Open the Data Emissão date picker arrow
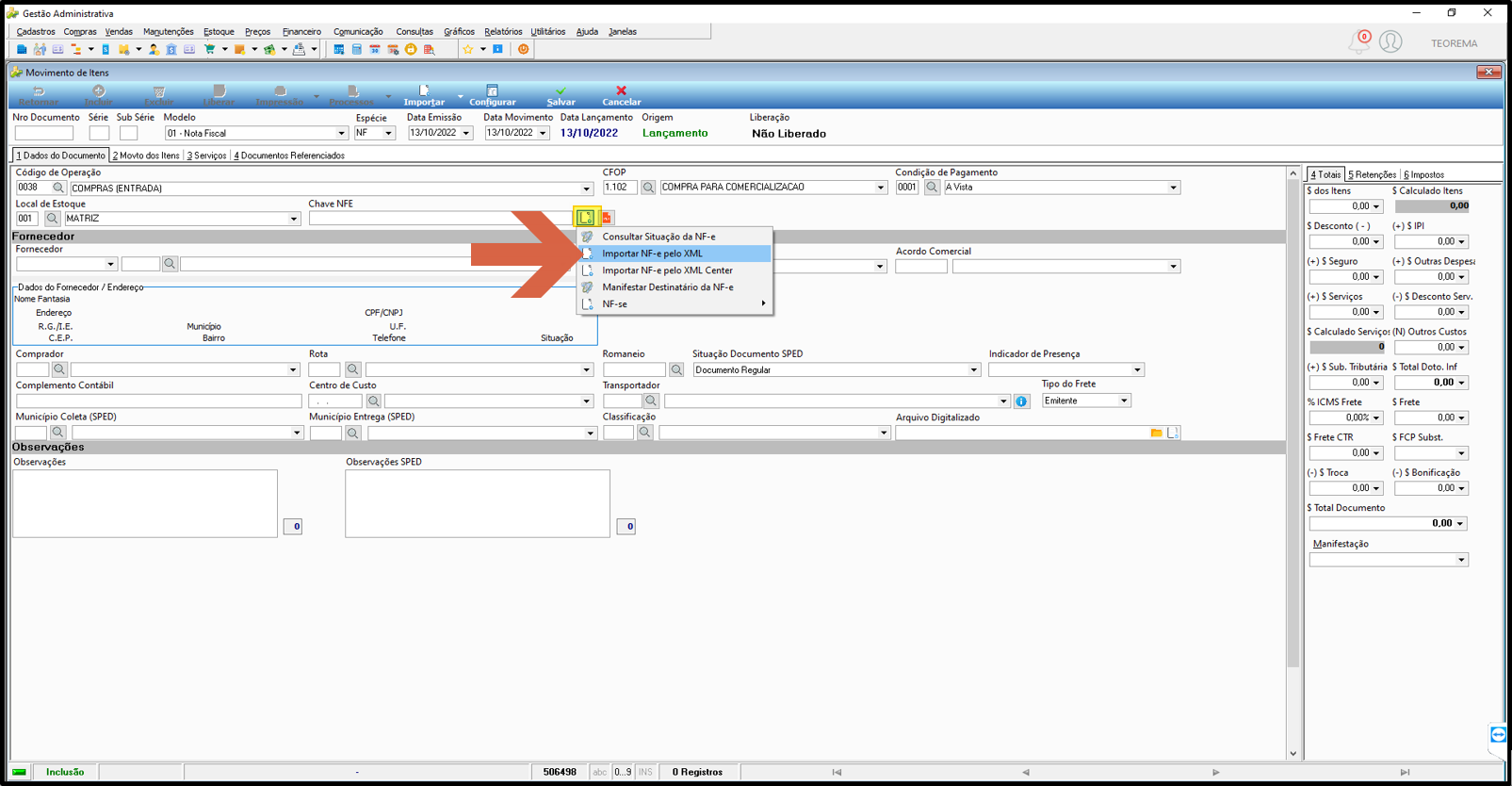The width and height of the screenshot is (1512, 786). pyautogui.click(x=466, y=134)
